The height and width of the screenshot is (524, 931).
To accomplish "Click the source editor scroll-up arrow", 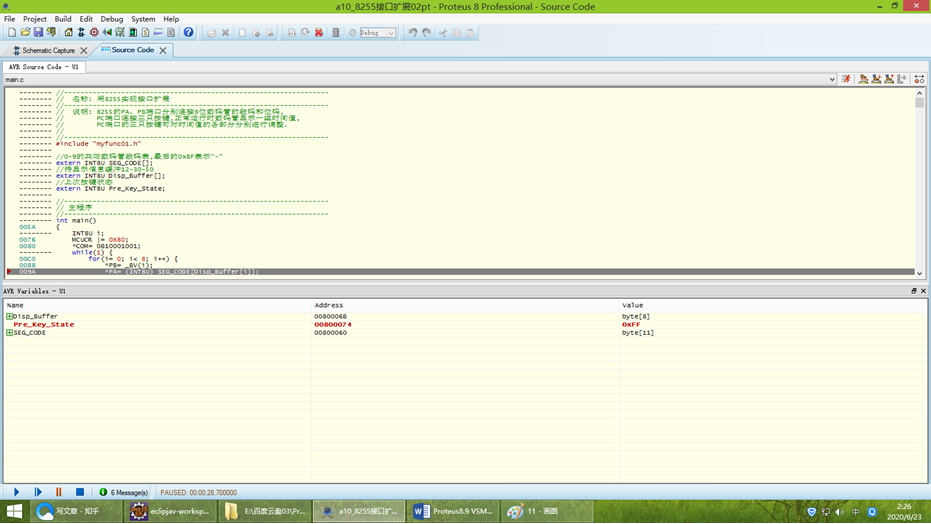I will (920, 93).
